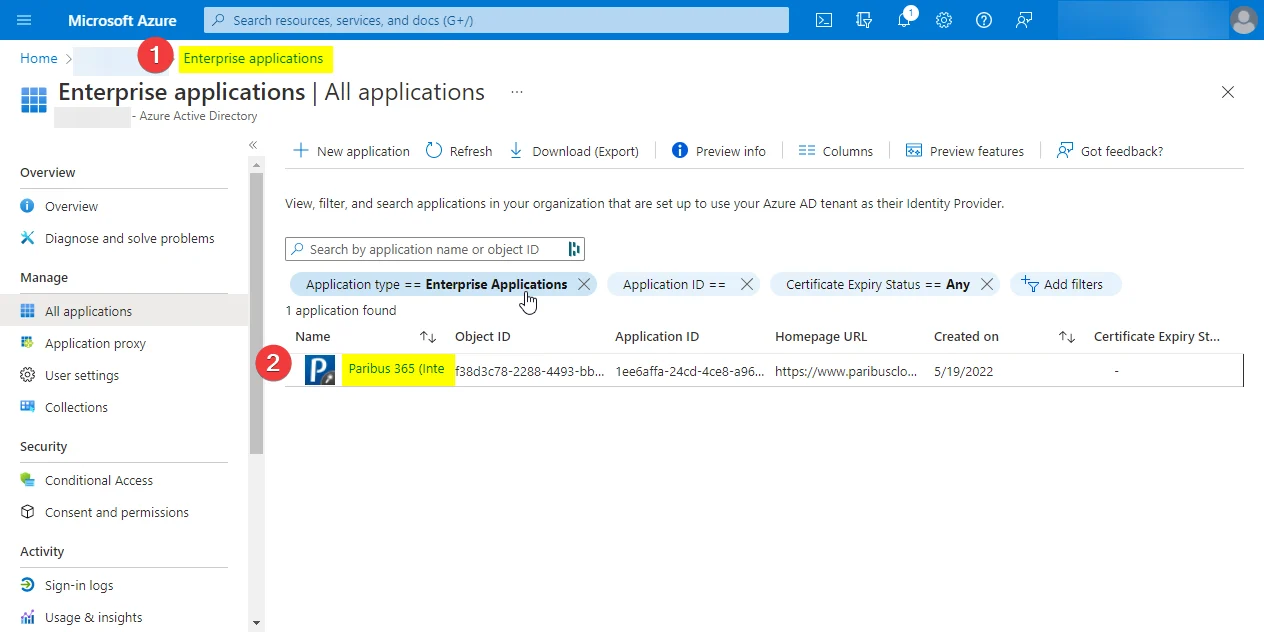
Task: Click the Homepage URL column header
Action: tap(821, 337)
